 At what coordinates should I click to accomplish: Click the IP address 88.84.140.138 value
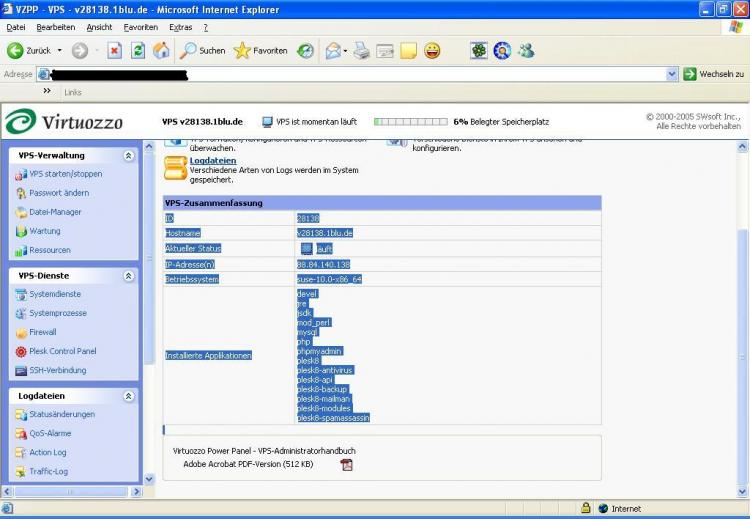[323, 265]
